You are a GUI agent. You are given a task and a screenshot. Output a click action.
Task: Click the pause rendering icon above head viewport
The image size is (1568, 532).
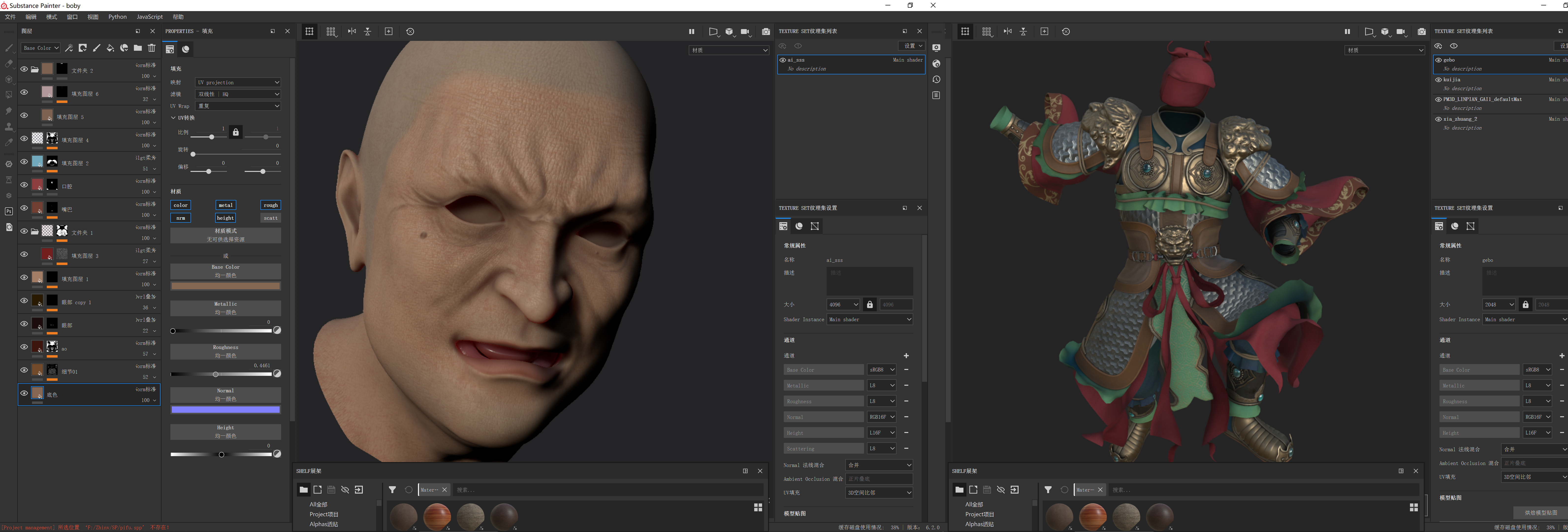(691, 32)
